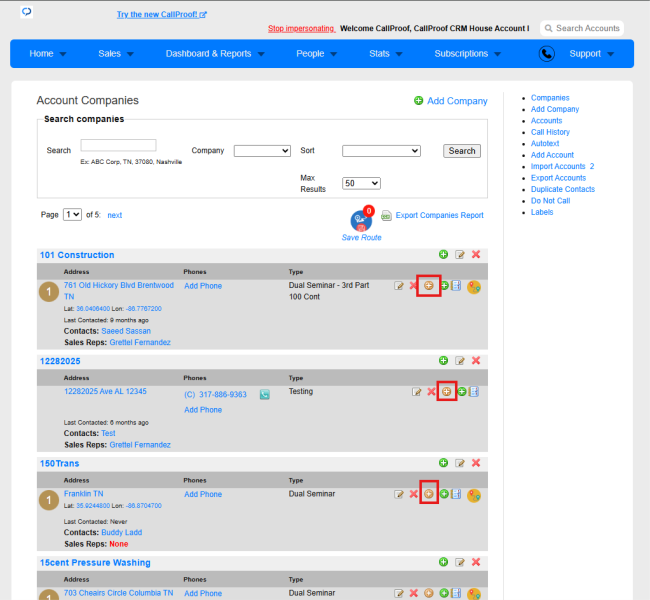
Task: Click the 'Testing' type text
Action: point(301,391)
